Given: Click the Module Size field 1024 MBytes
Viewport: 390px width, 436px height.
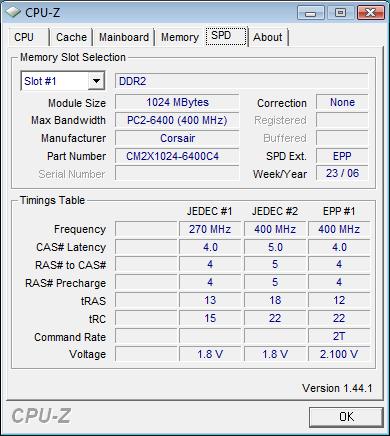Looking at the screenshot, I should [x=177, y=102].
